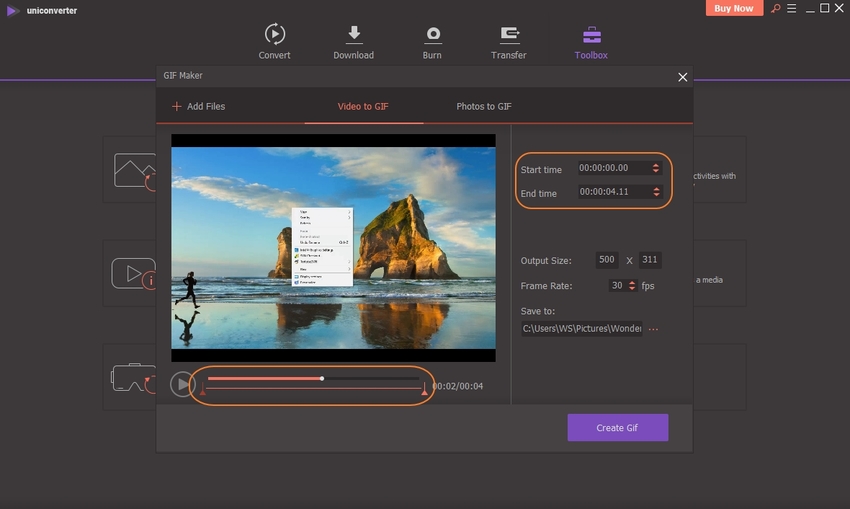Viewport: 850px width, 509px height.
Task: Click the white playhead on the progress bar
Action: 322,379
